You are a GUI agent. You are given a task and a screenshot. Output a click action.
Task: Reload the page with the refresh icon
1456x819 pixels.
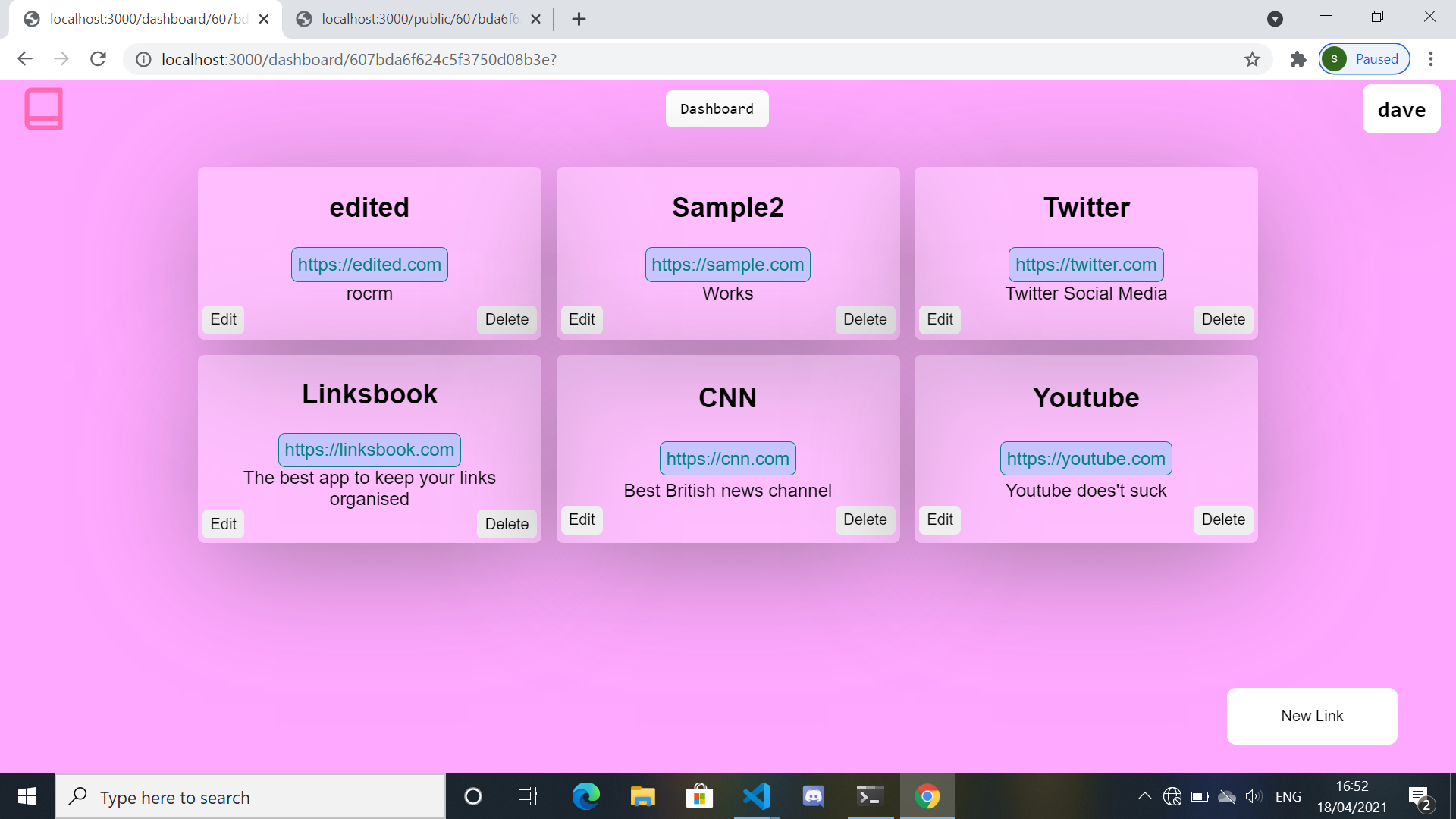click(x=98, y=59)
